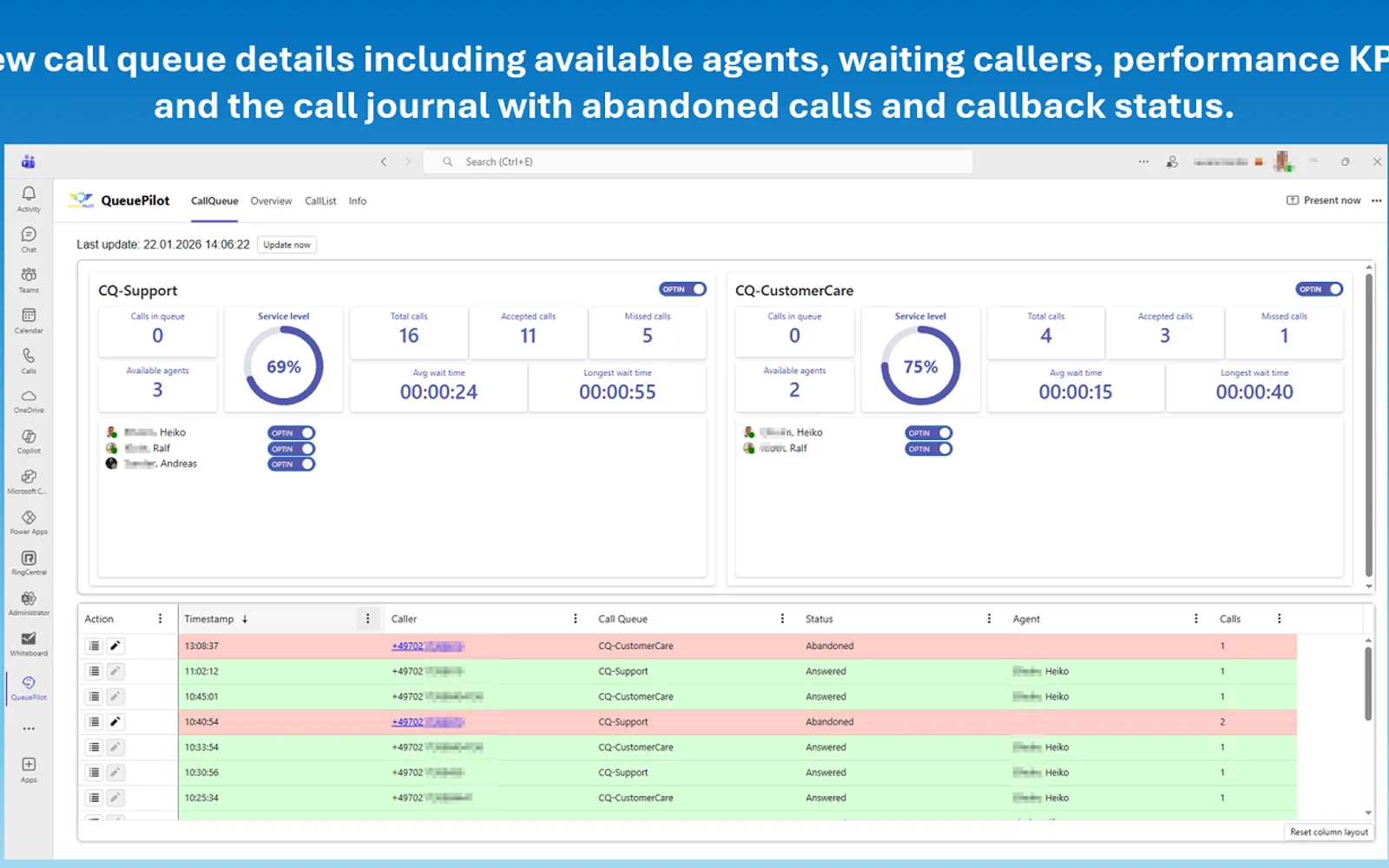Toggle Heiko's opt-in in CQ-CustomerCare

pyautogui.click(x=929, y=433)
